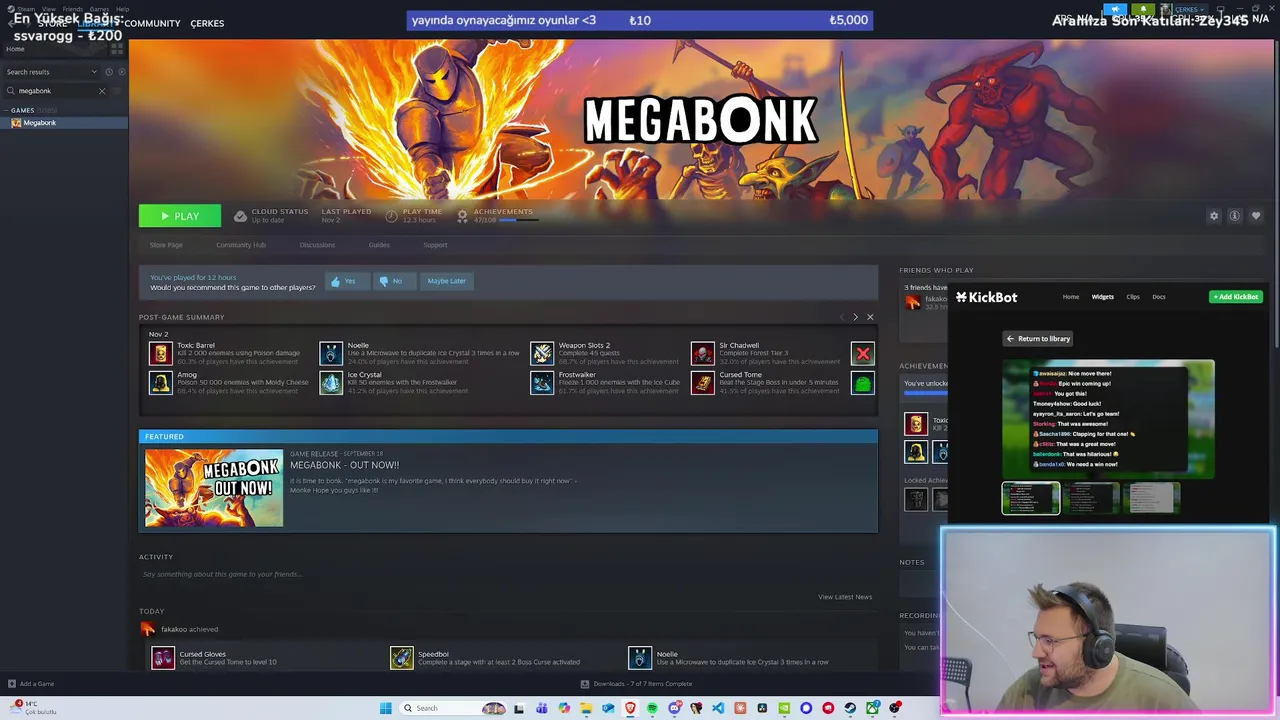Open the MEGABONK - OUT NOW!! news title
The image size is (1280, 720).
344,465
